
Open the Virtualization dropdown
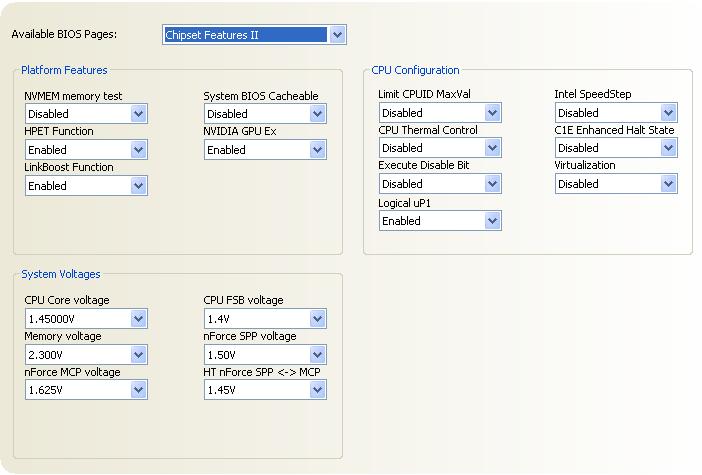coord(668,184)
